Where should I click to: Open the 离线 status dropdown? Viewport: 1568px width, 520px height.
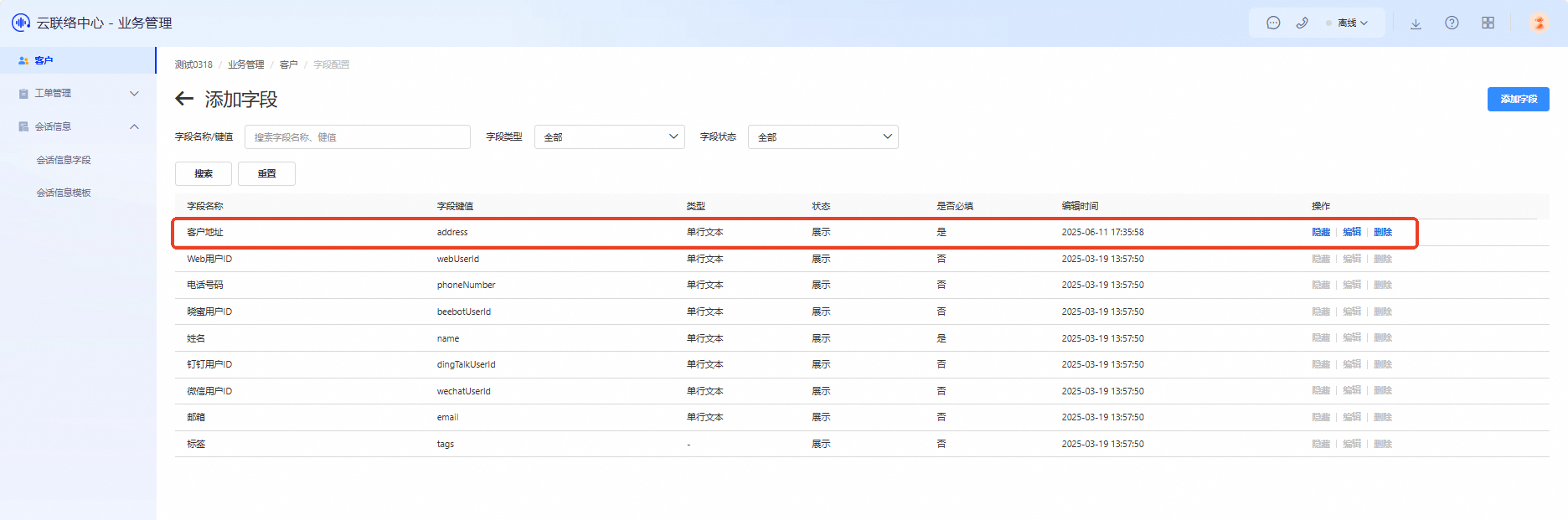pos(1348,23)
